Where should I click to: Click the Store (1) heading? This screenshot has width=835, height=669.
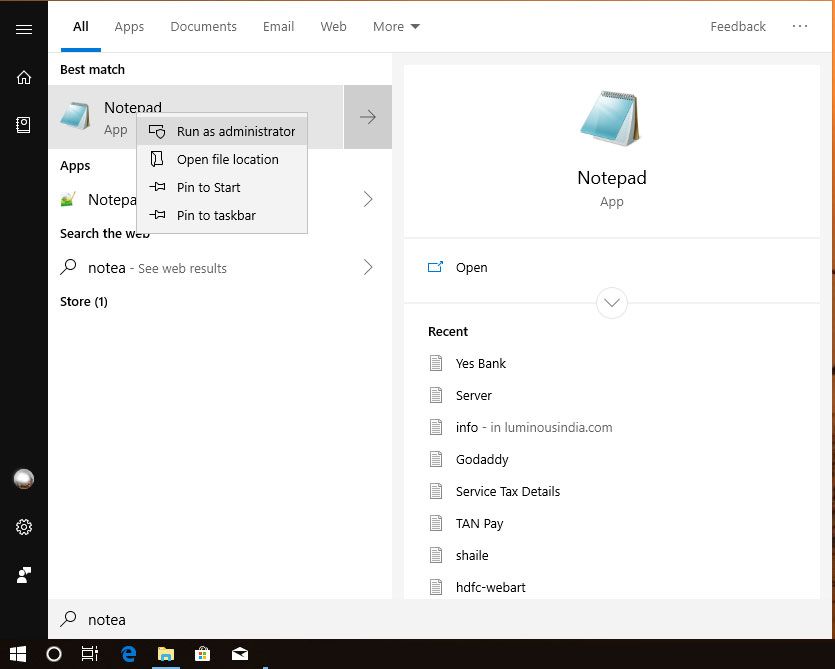[x=84, y=301]
